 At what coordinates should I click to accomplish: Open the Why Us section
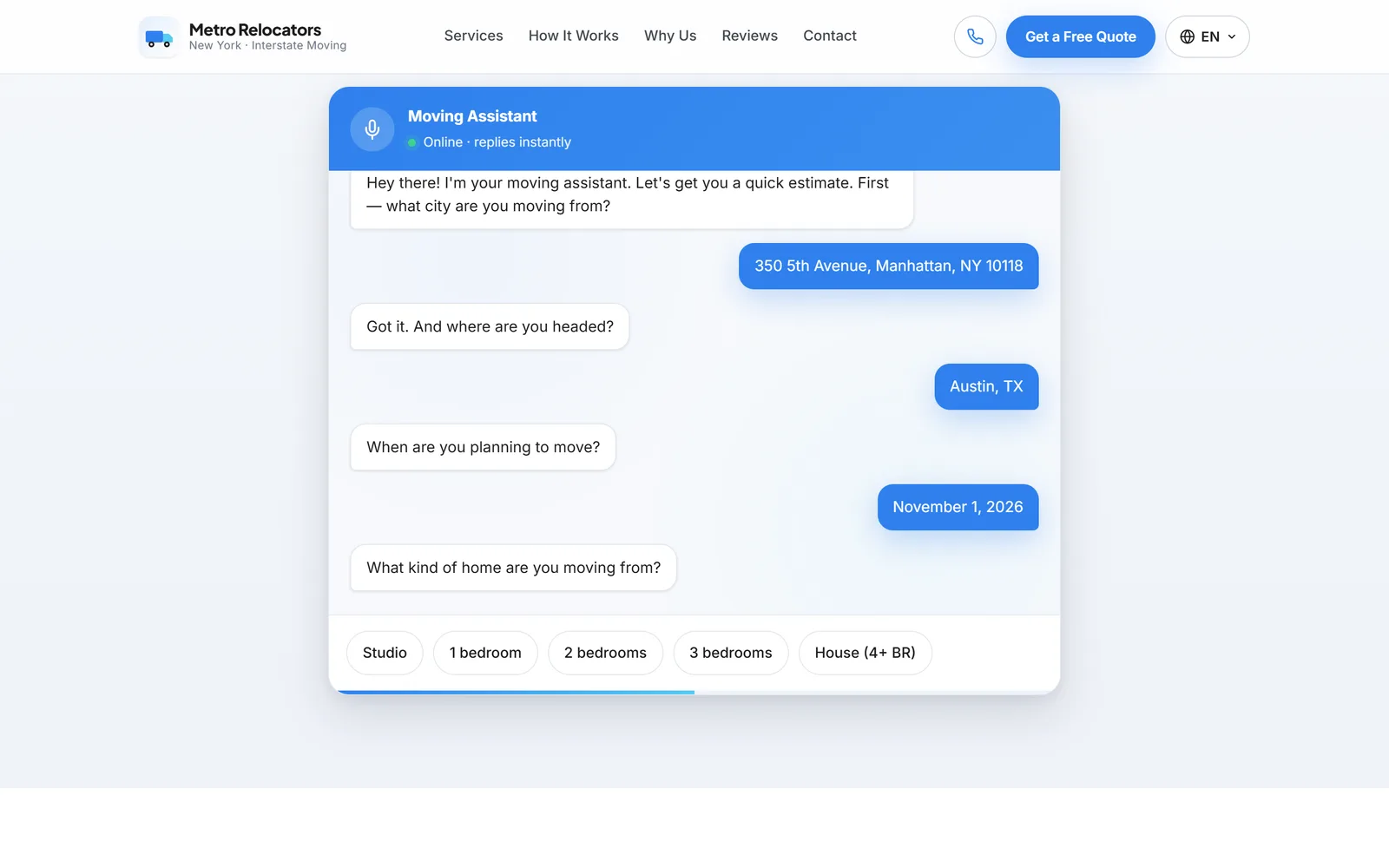670,36
